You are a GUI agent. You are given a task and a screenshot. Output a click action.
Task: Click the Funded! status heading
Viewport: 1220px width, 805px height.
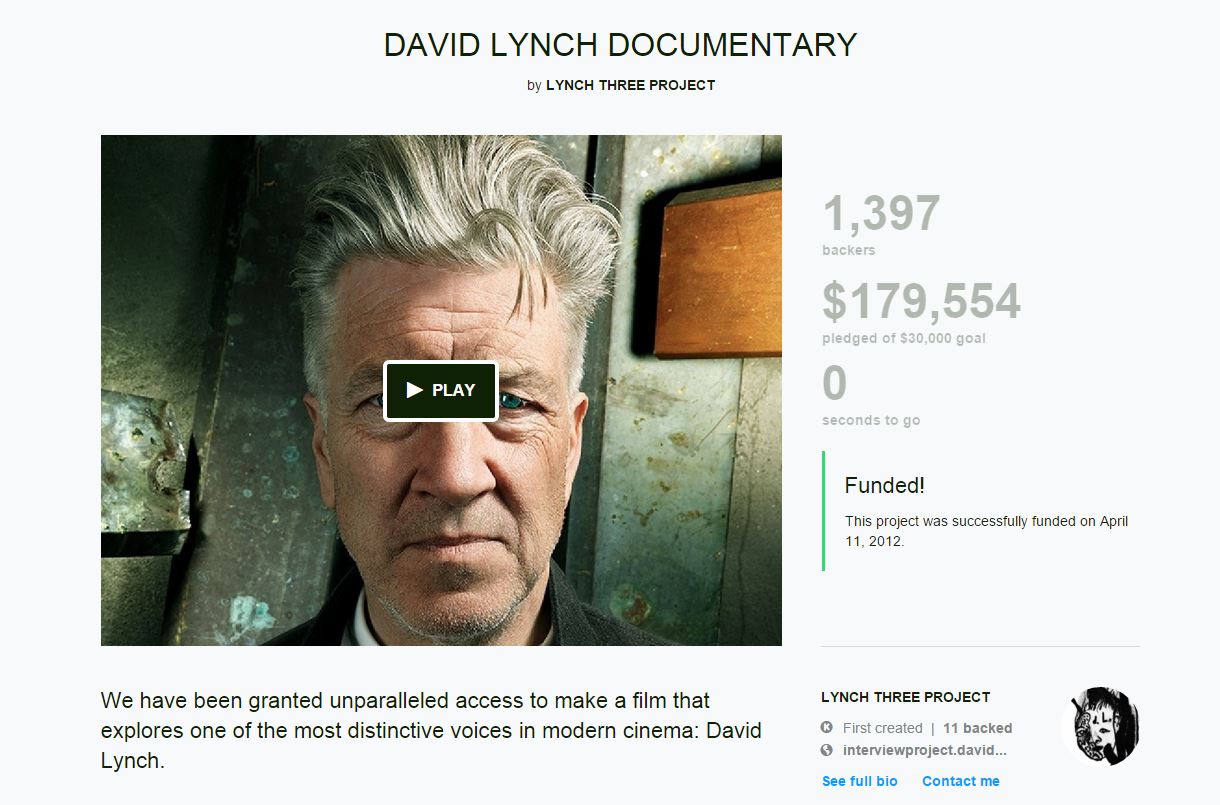point(885,486)
